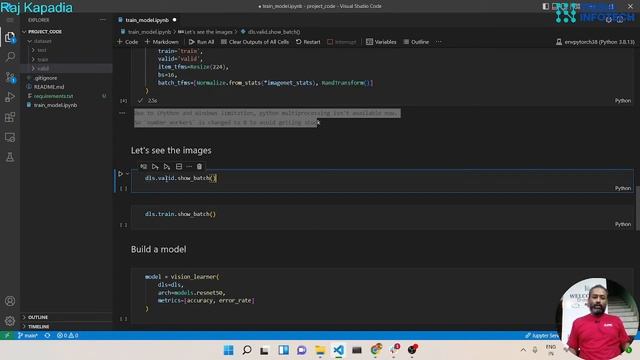640x360 pixels.
Task: Click the hamburger menu above the activity bar
Action: pyautogui.click(x=10, y=20)
